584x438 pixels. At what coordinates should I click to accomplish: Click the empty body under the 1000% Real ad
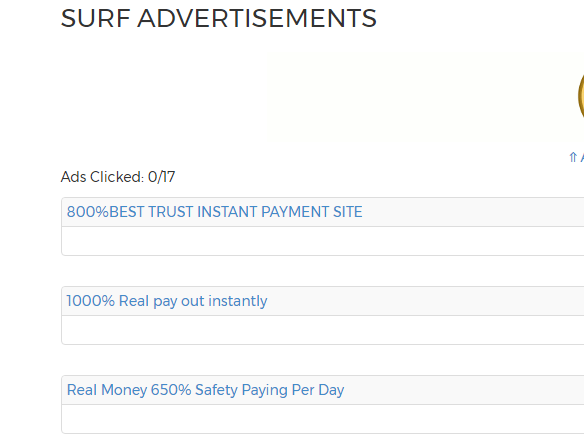(323, 330)
